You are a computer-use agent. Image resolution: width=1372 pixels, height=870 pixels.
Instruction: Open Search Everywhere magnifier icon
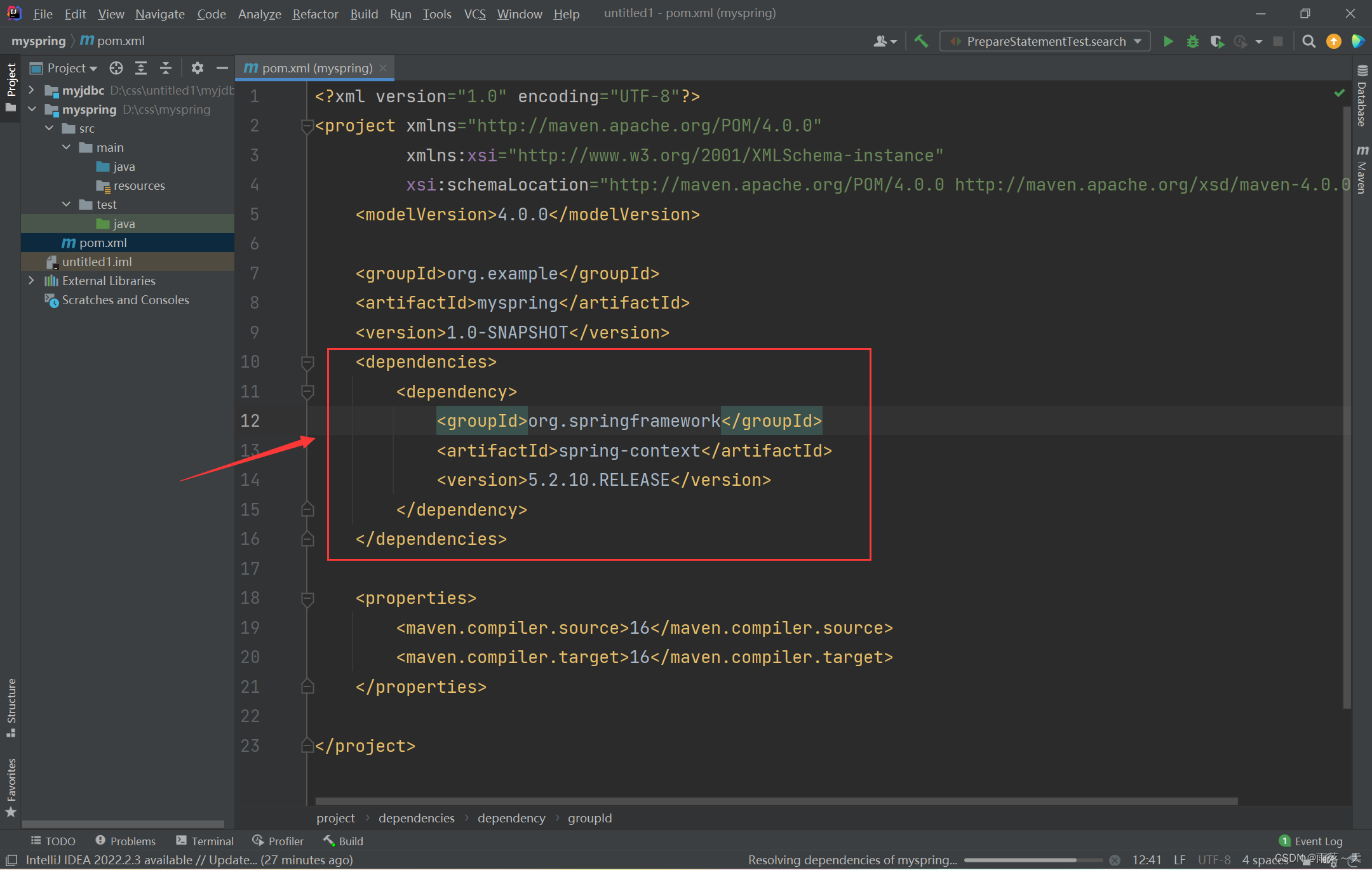coord(1308,41)
